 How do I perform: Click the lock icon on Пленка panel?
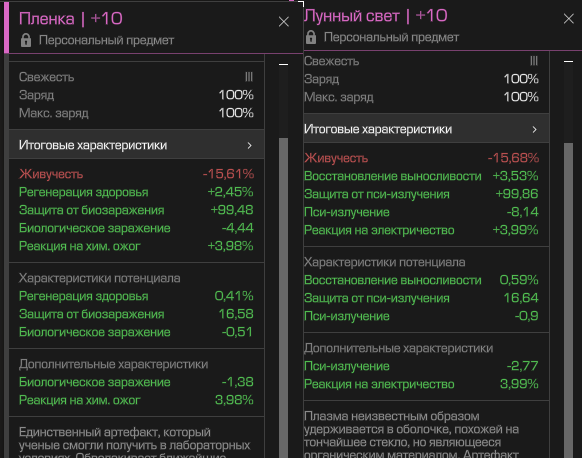pyautogui.click(x=26, y=40)
